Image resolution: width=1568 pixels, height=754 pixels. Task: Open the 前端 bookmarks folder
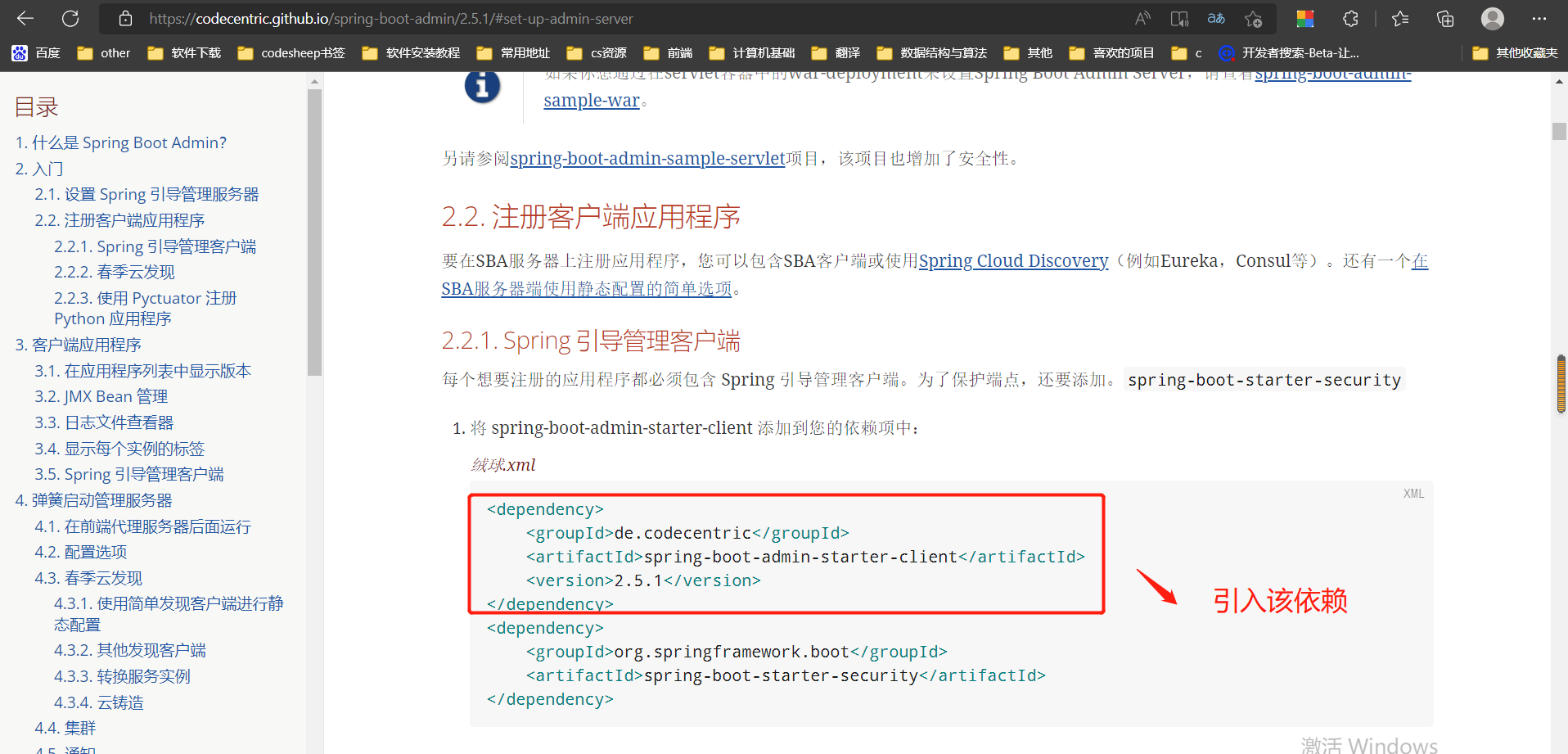pyautogui.click(x=668, y=53)
